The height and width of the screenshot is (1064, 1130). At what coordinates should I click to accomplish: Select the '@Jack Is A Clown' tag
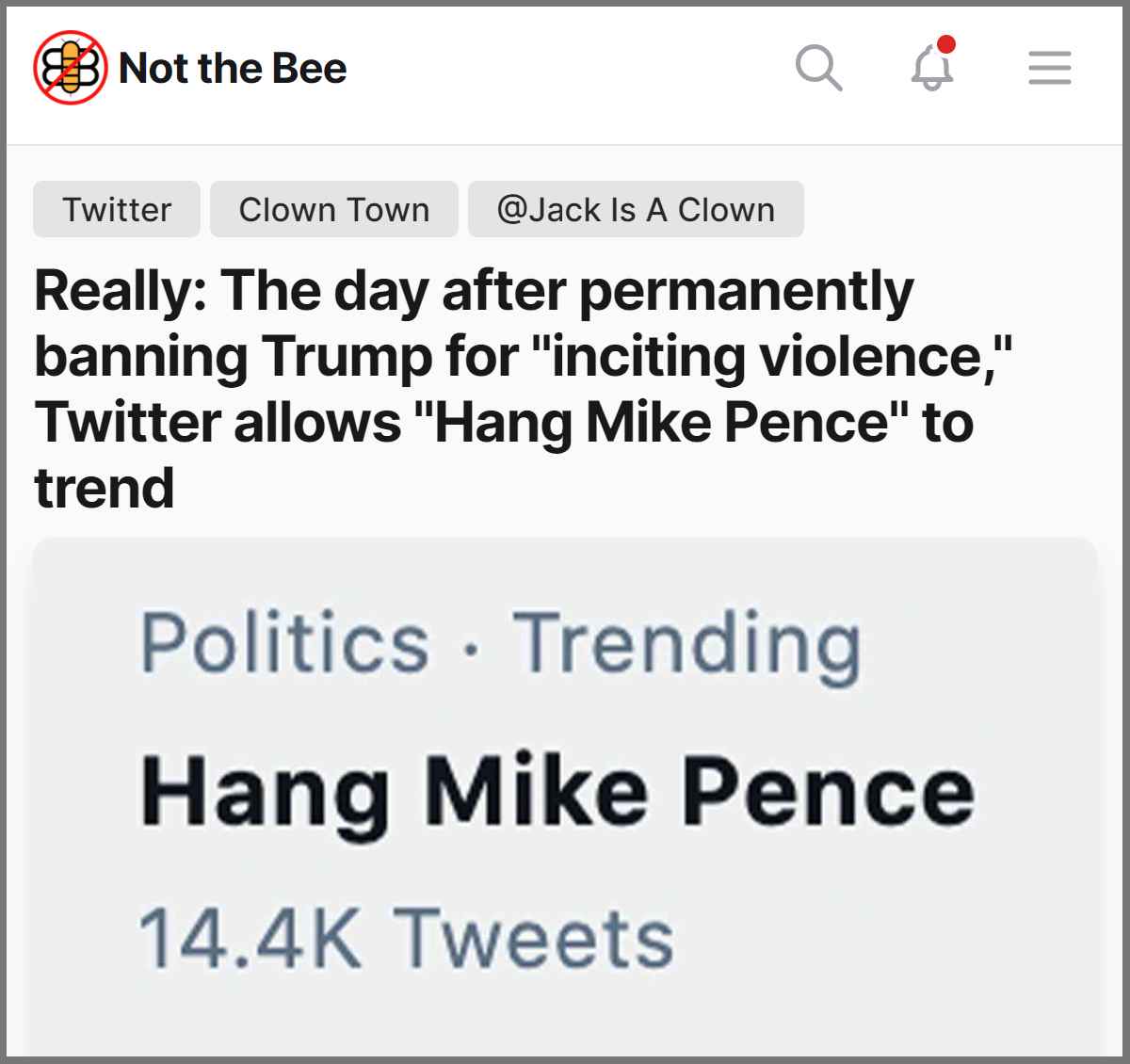636,209
